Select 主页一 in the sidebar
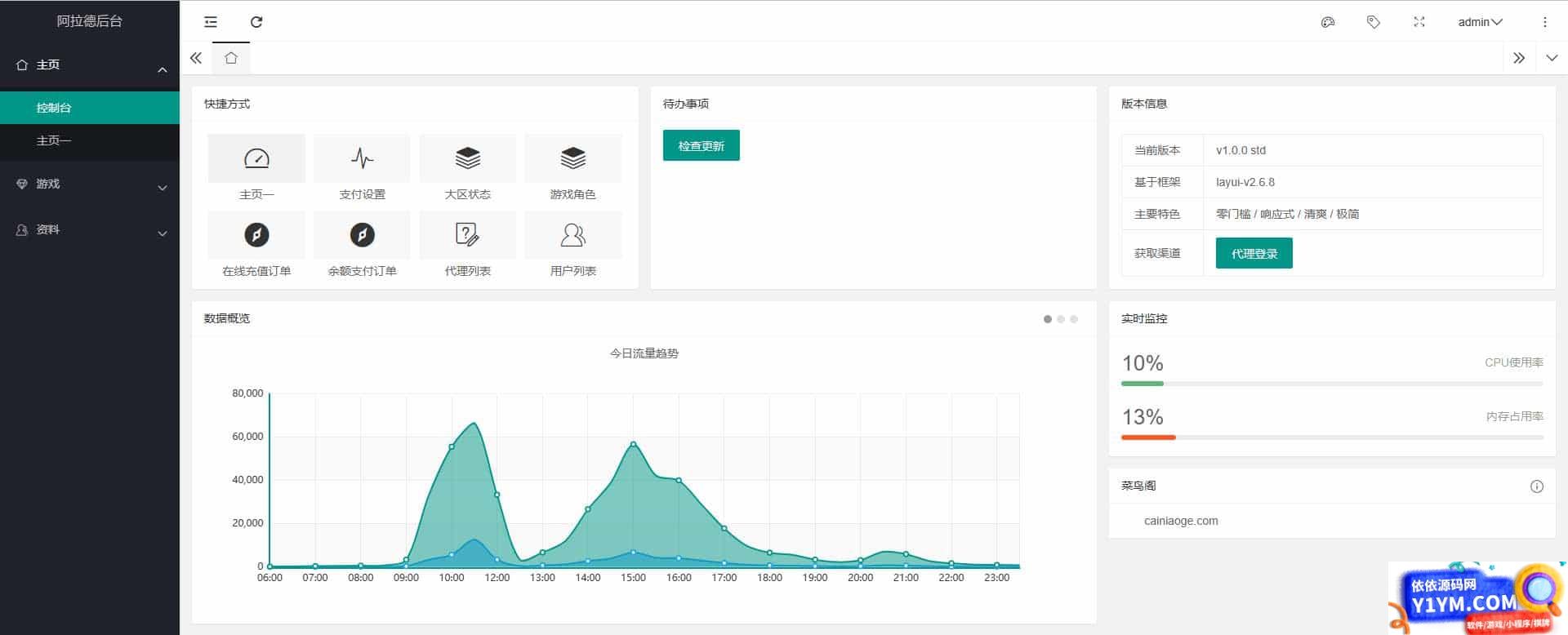This screenshot has width=1568, height=635. pyautogui.click(x=90, y=140)
